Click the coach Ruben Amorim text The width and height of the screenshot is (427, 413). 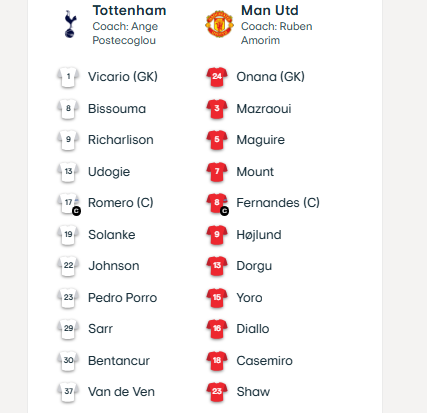pyautogui.click(x=277, y=33)
